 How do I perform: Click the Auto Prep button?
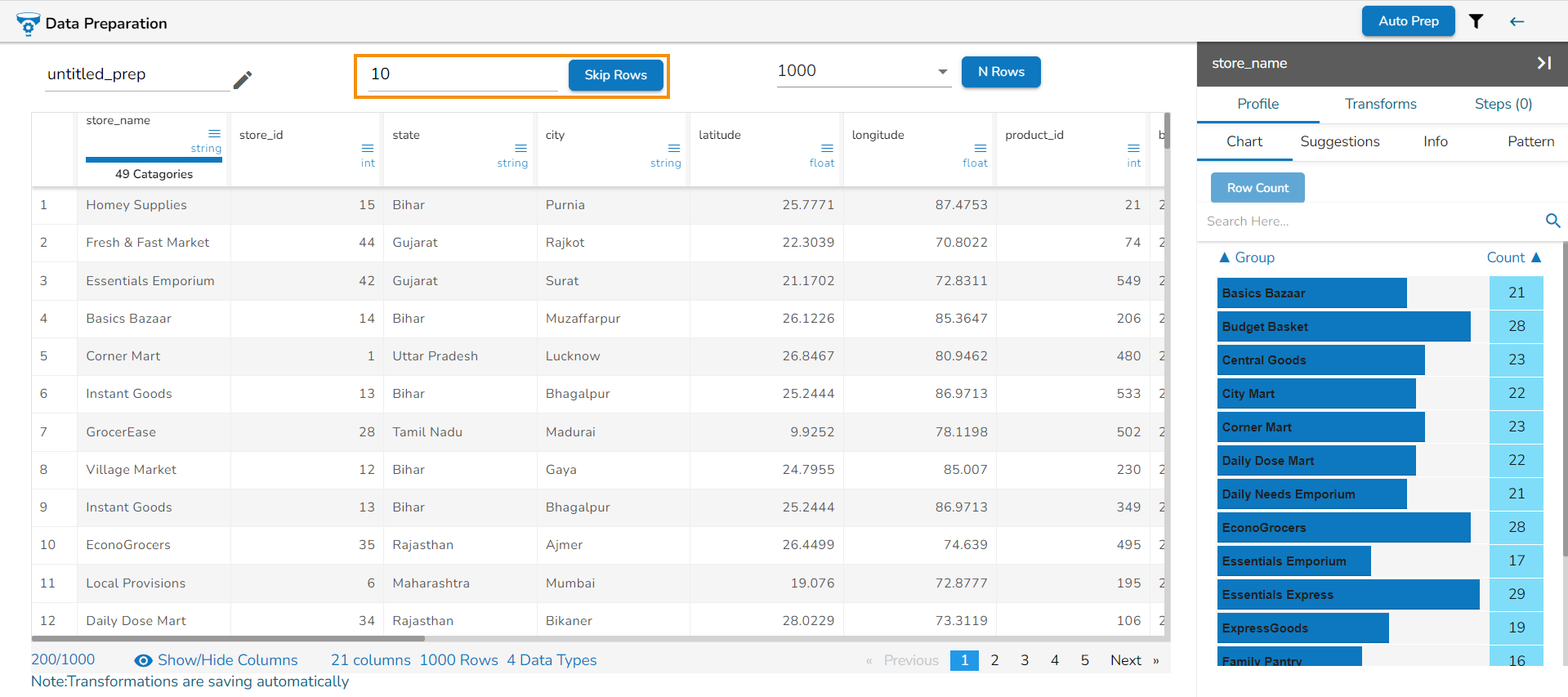pos(1408,21)
